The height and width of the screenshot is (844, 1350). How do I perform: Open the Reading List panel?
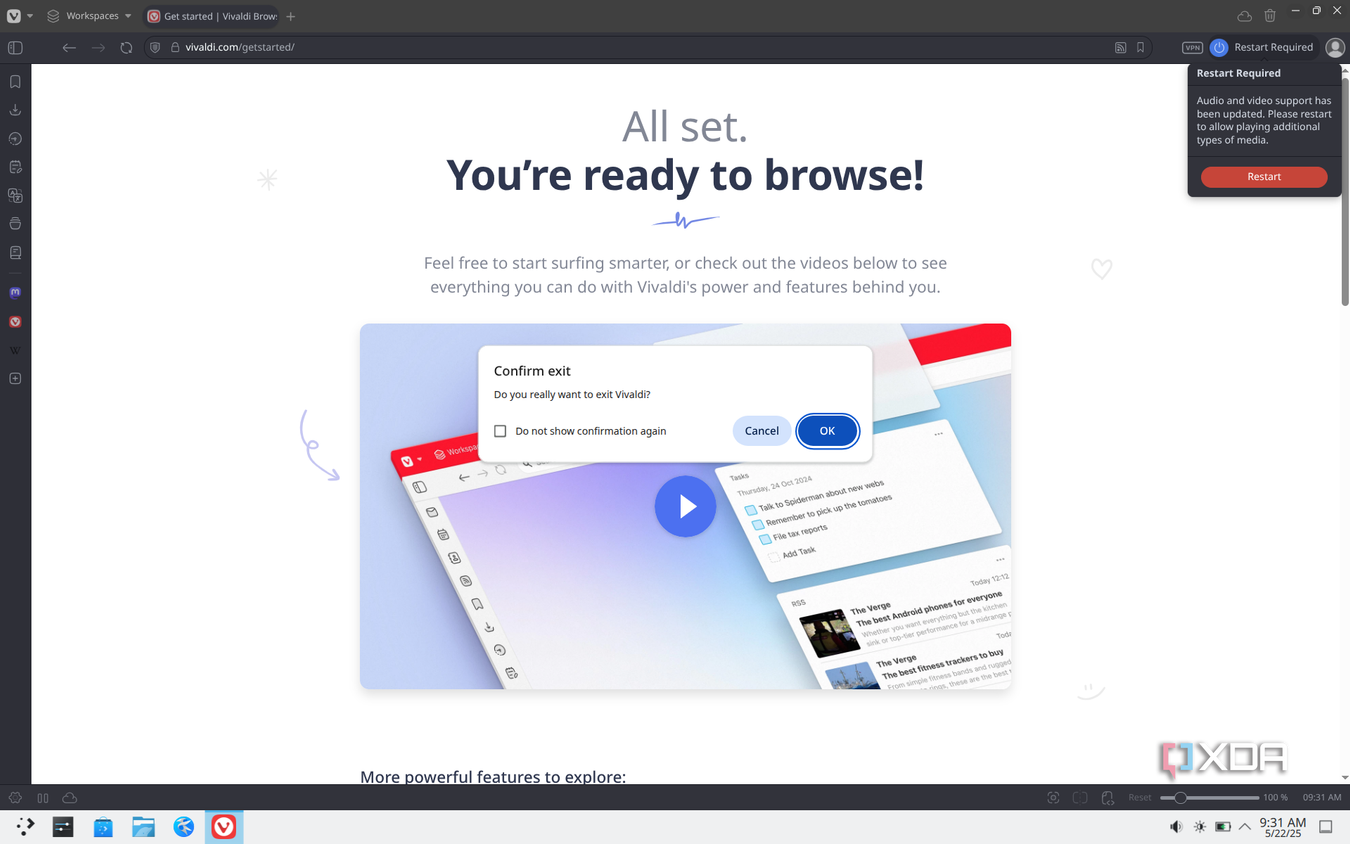click(x=15, y=253)
